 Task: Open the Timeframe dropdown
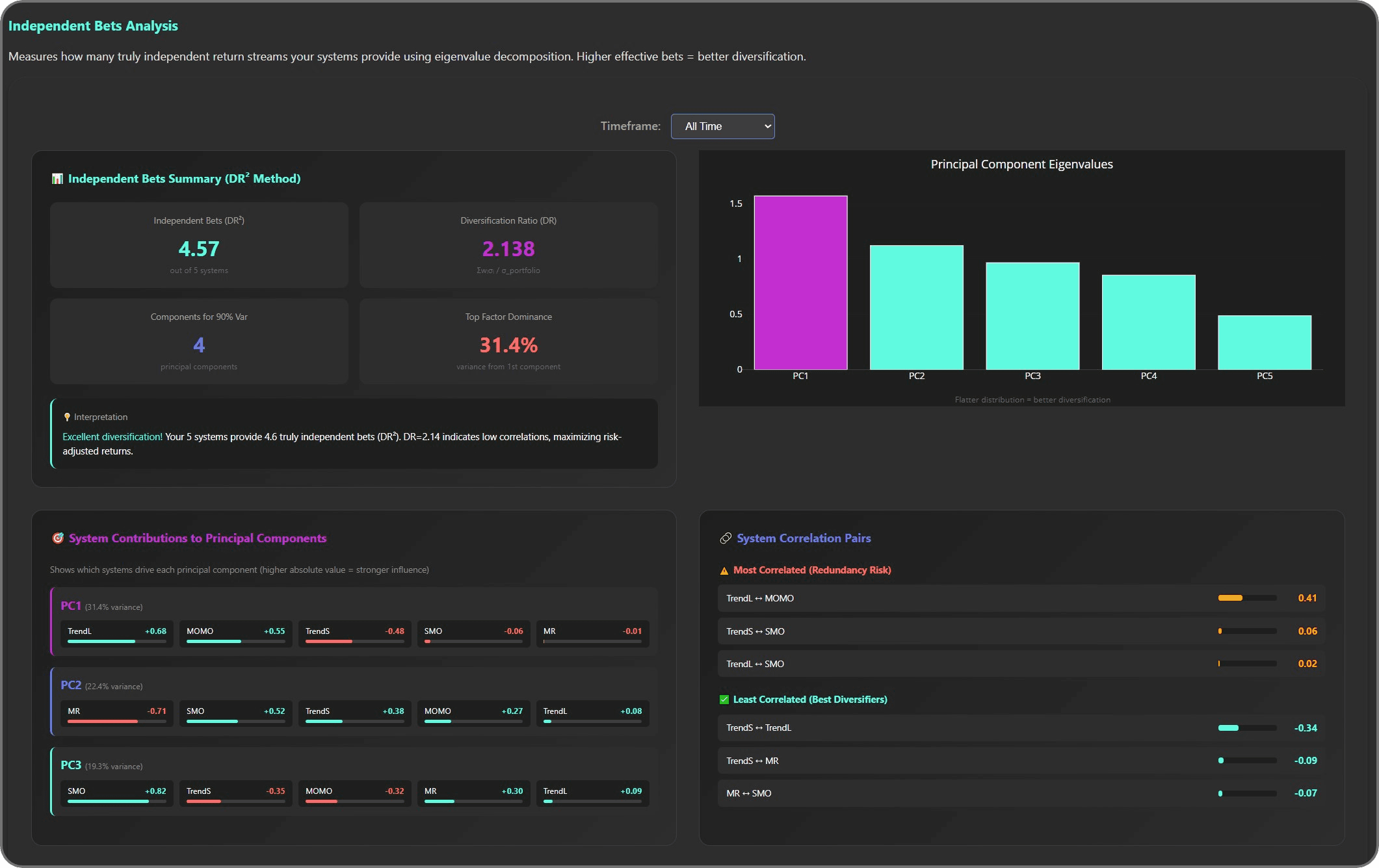coord(722,126)
